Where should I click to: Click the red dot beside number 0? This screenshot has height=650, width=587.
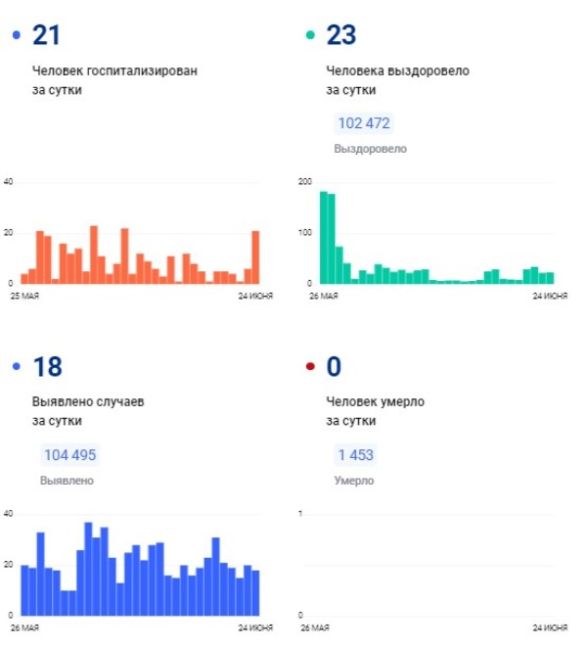(310, 366)
